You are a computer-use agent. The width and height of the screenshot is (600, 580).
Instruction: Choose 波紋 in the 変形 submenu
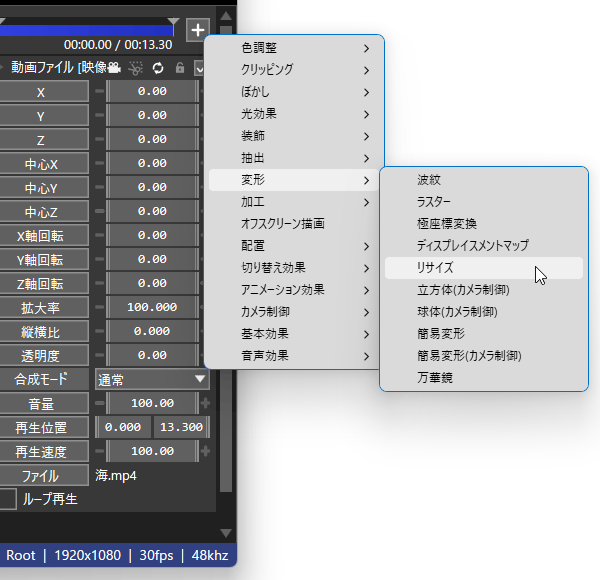click(x=484, y=180)
